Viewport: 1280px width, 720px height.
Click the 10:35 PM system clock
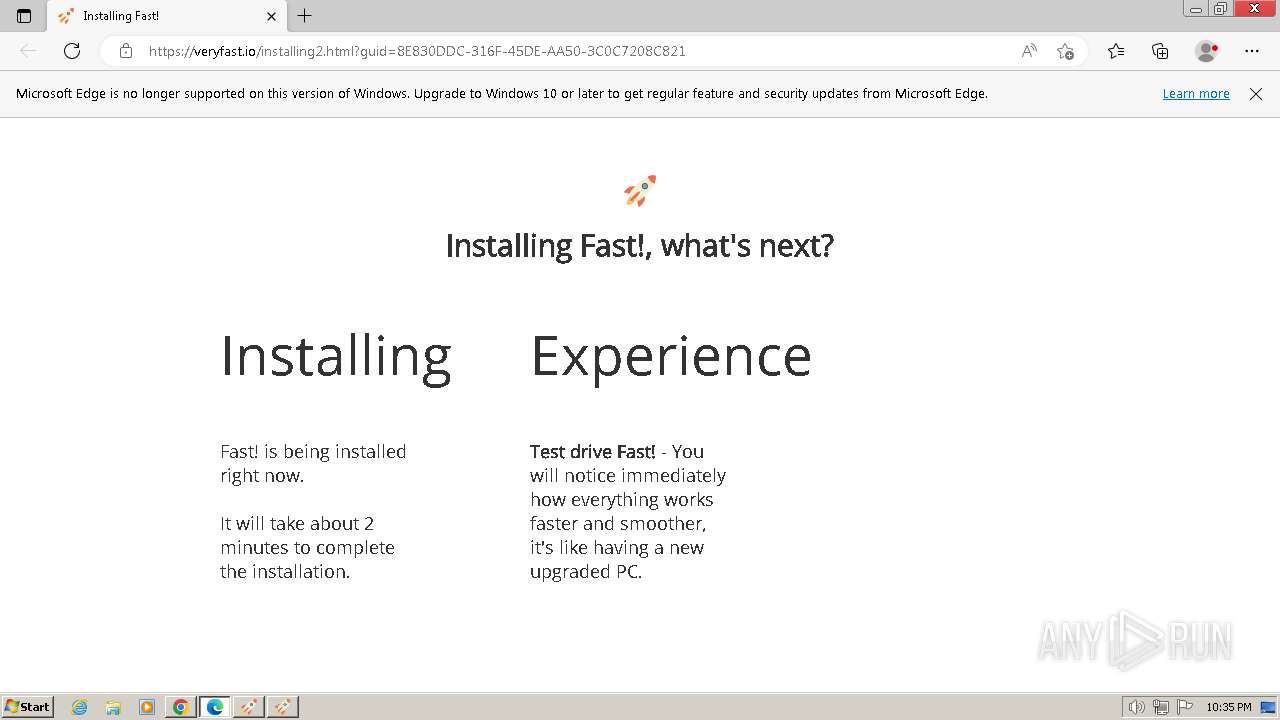[x=1229, y=707]
